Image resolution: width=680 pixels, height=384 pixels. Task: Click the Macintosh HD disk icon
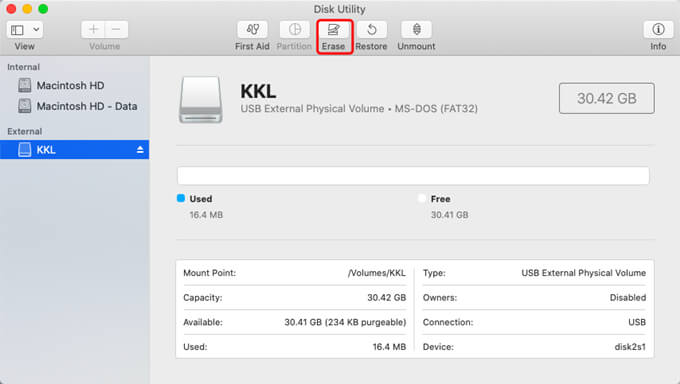tap(25, 85)
